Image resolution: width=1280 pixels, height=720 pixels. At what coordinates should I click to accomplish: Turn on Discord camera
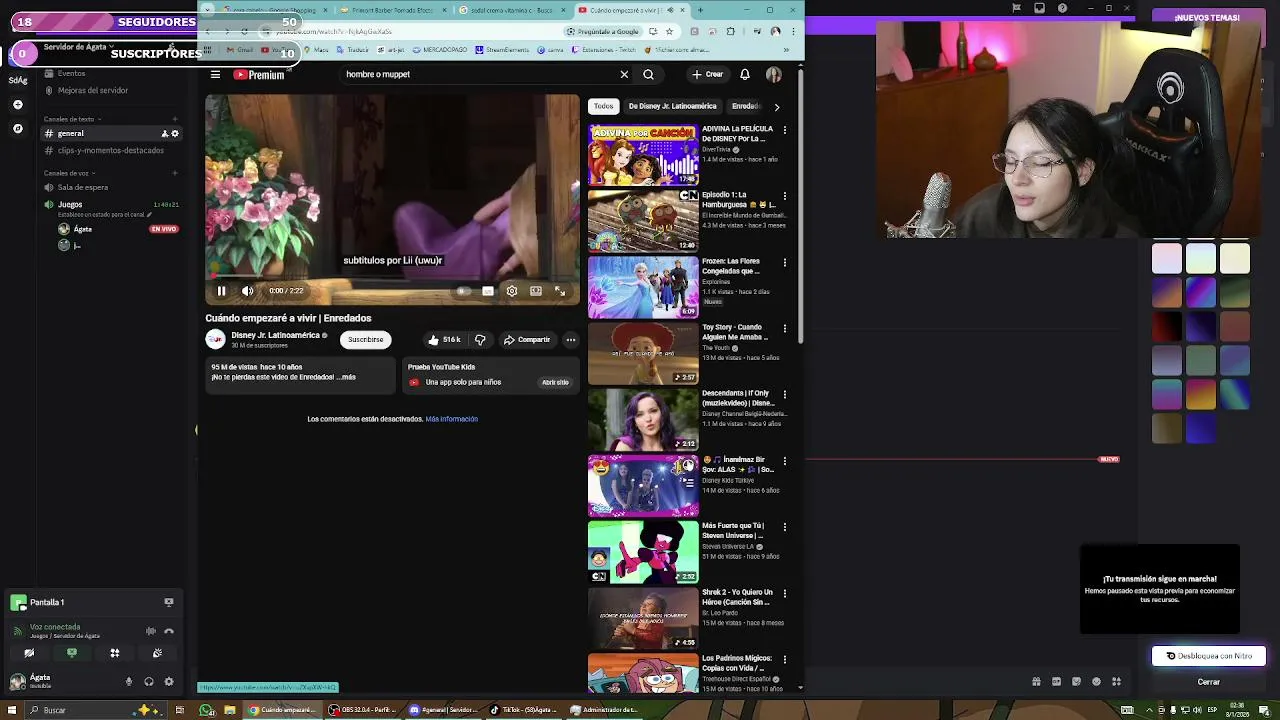point(29,653)
